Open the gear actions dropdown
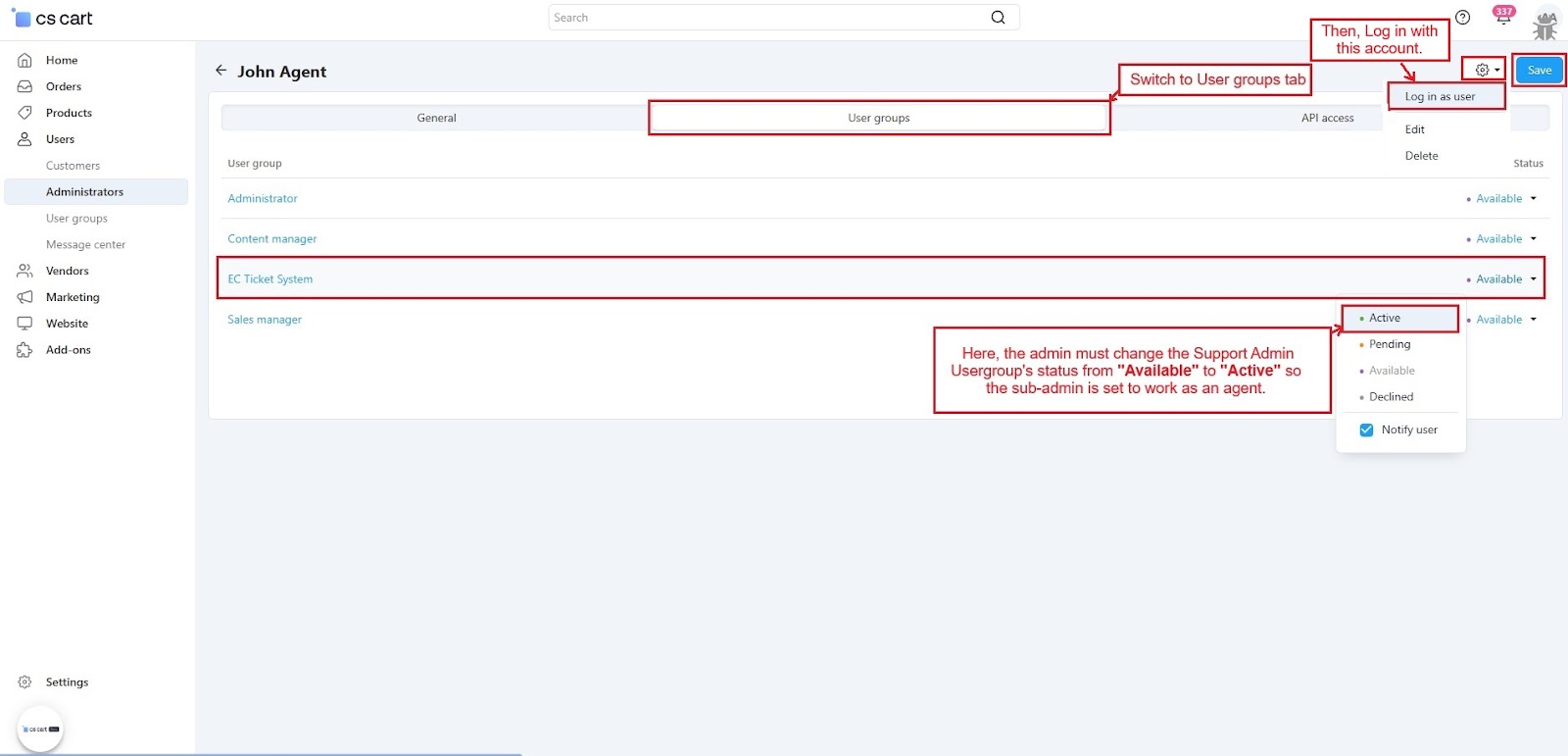The width and height of the screenshot is (1568, 756). click(1487, 71)
